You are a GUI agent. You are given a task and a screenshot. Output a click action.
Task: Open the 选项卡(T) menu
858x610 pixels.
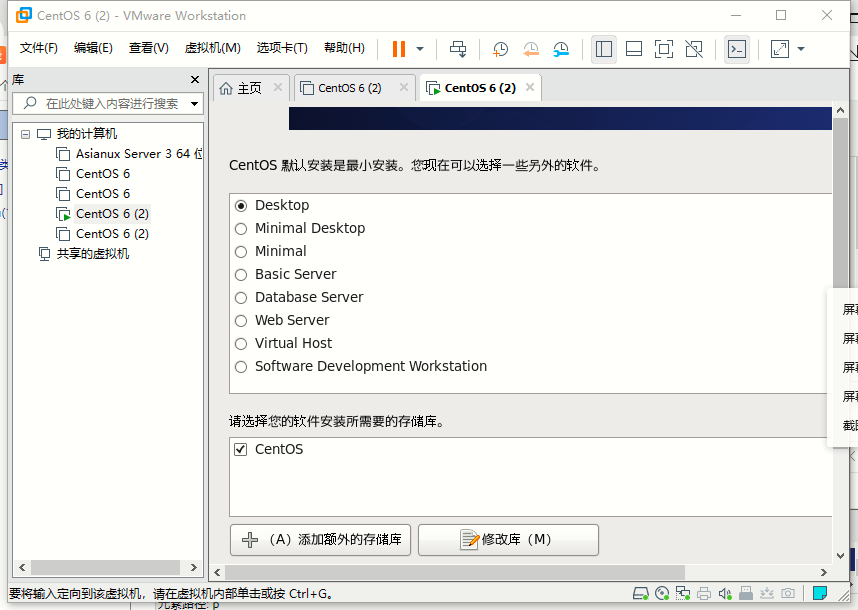point(282,48)
